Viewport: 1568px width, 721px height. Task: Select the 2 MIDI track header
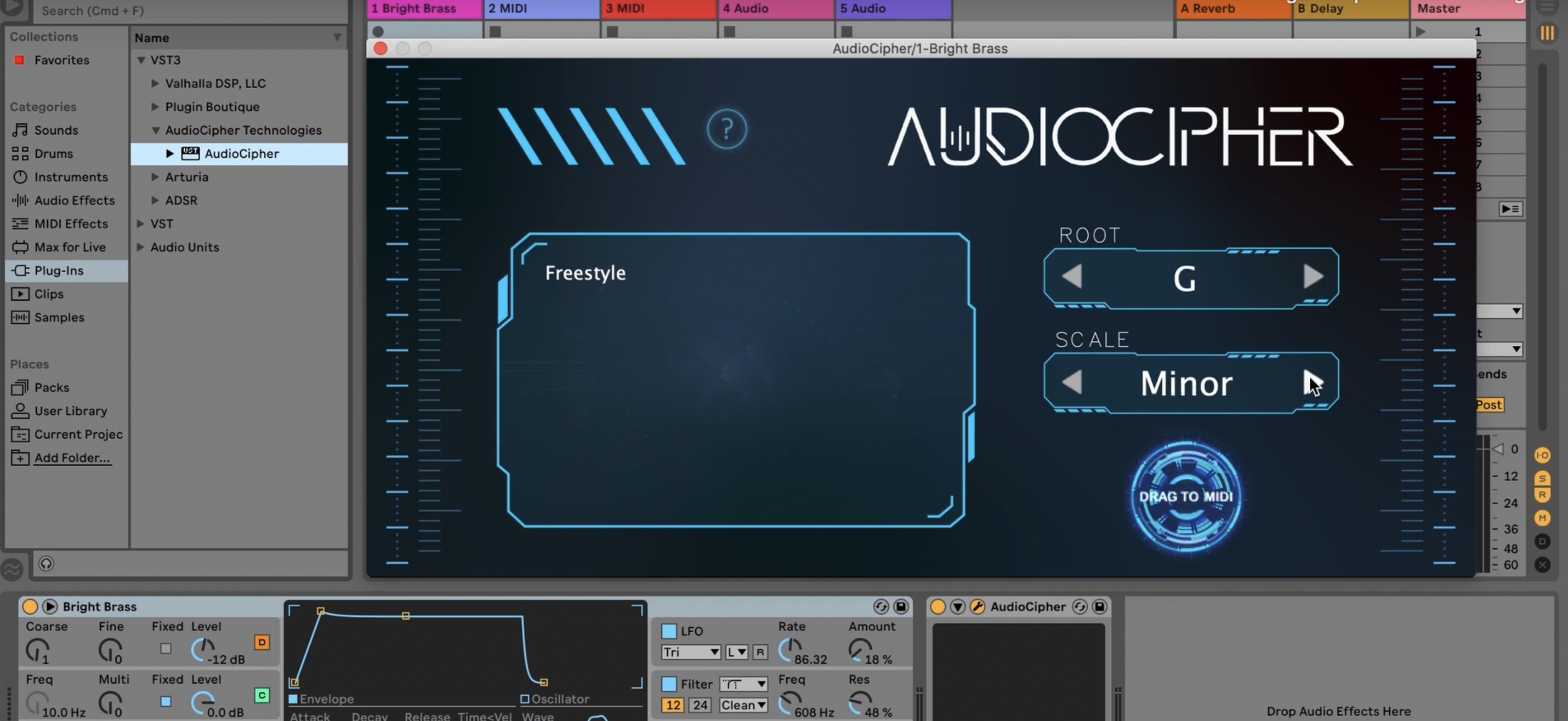(541, 9)
